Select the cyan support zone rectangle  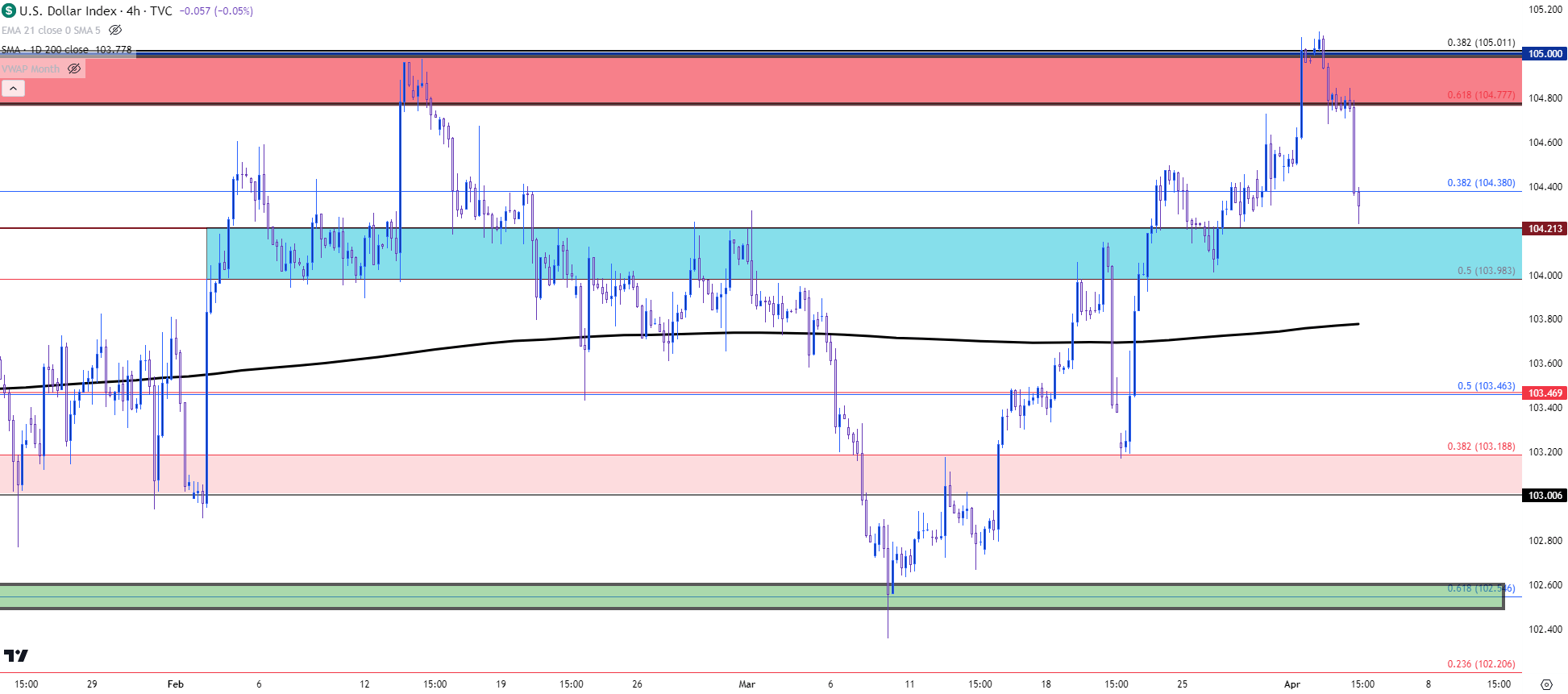[x=864, y=254]
